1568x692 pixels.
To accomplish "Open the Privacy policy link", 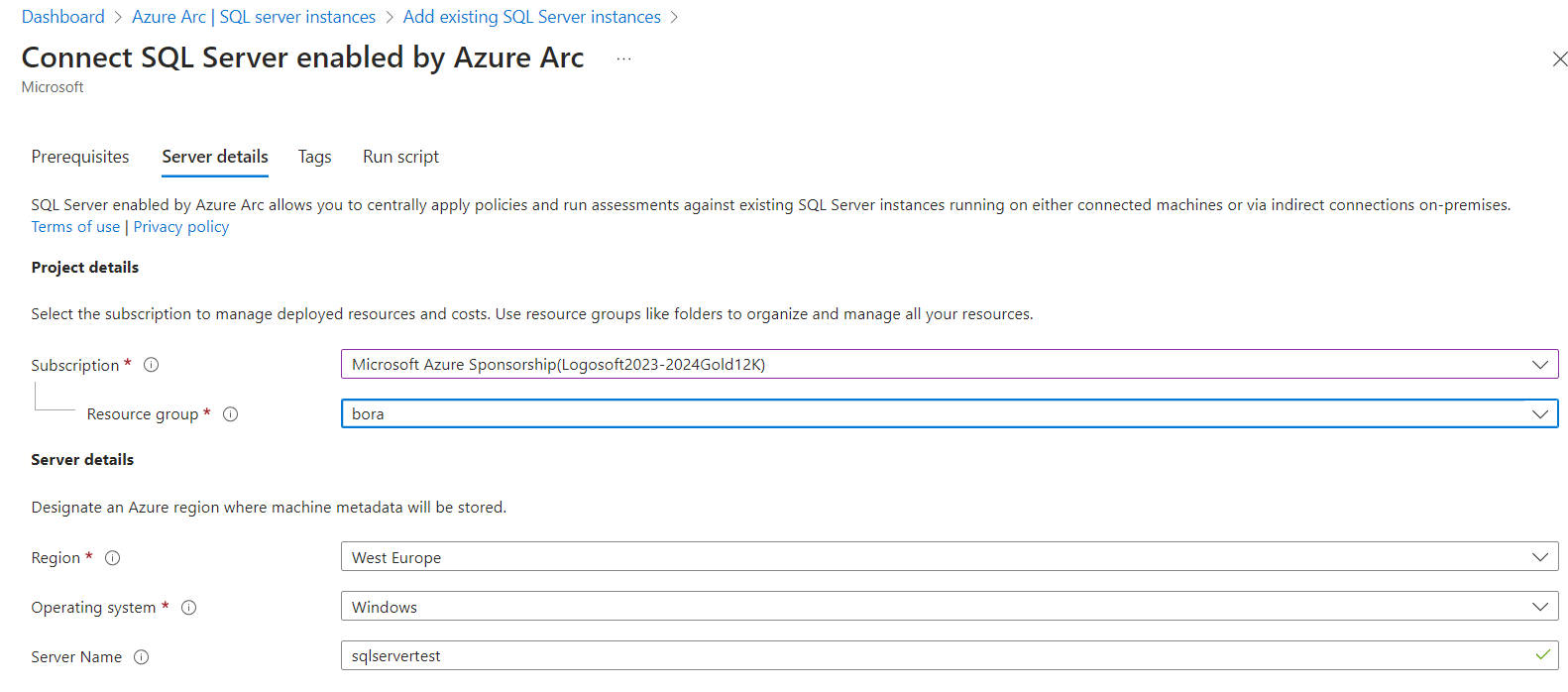I will (181, 227).
